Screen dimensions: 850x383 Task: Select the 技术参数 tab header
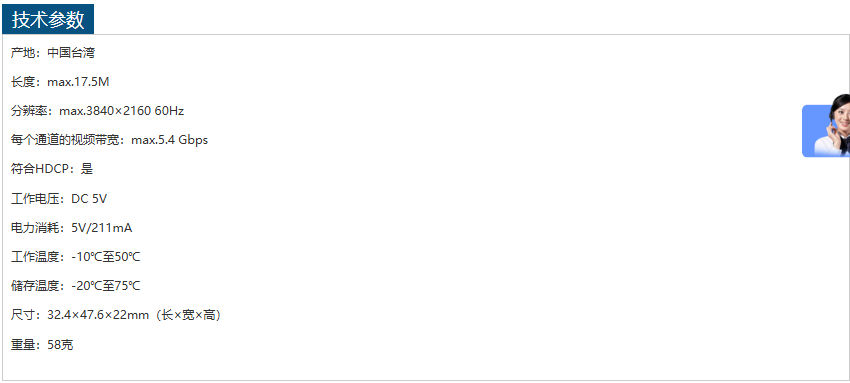(48, 20)
